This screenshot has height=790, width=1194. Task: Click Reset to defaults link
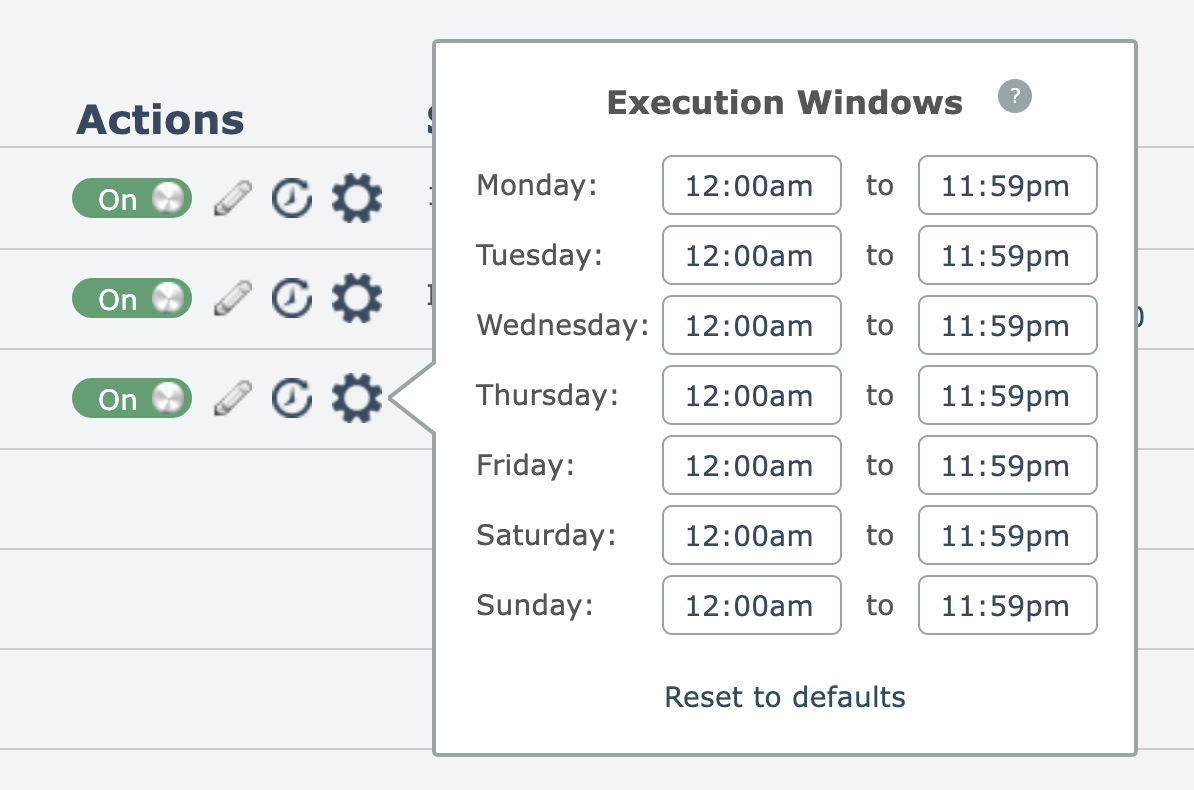[785, 697]
